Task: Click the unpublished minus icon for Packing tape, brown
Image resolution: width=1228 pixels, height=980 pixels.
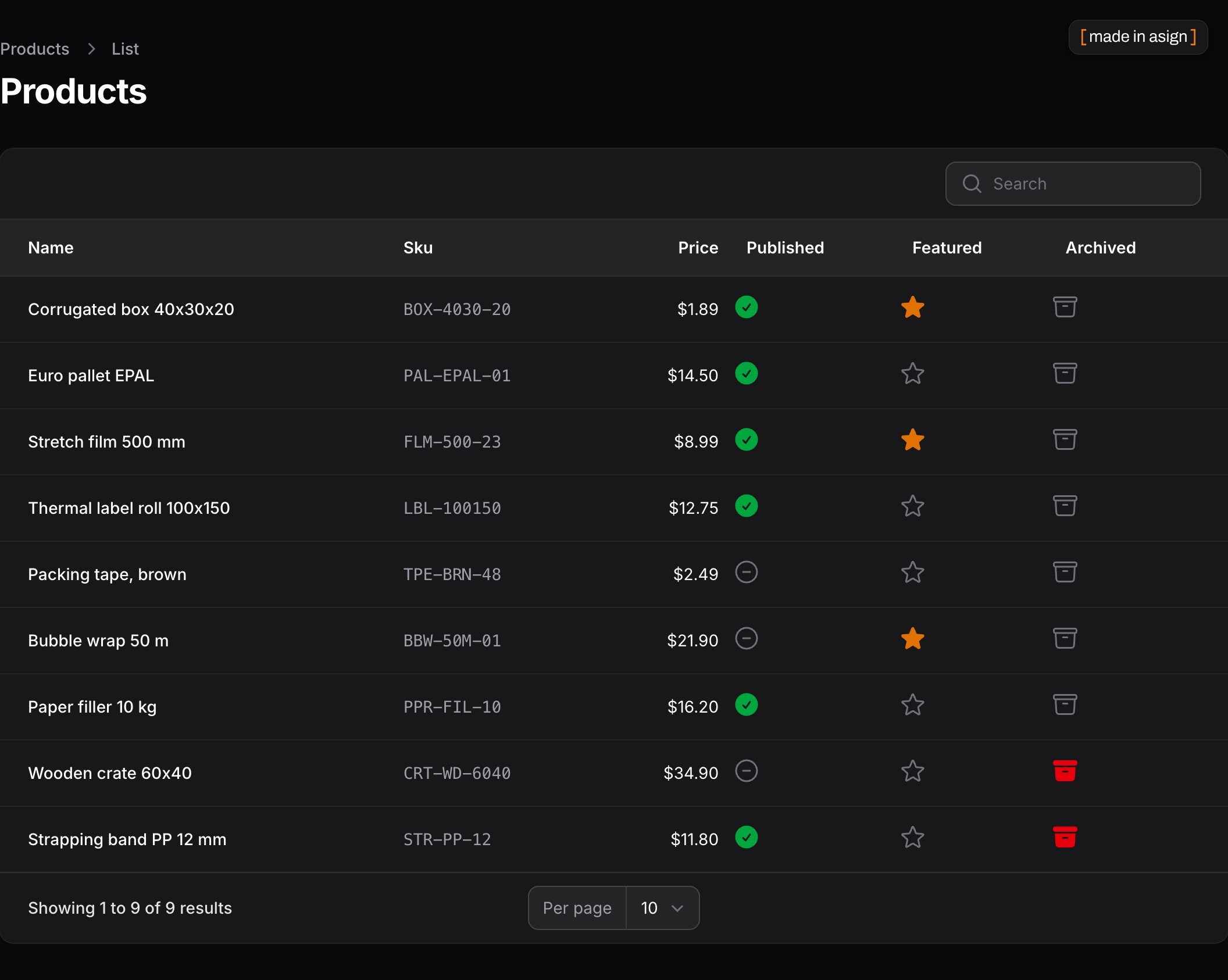Action: click(x=746, y=573)
